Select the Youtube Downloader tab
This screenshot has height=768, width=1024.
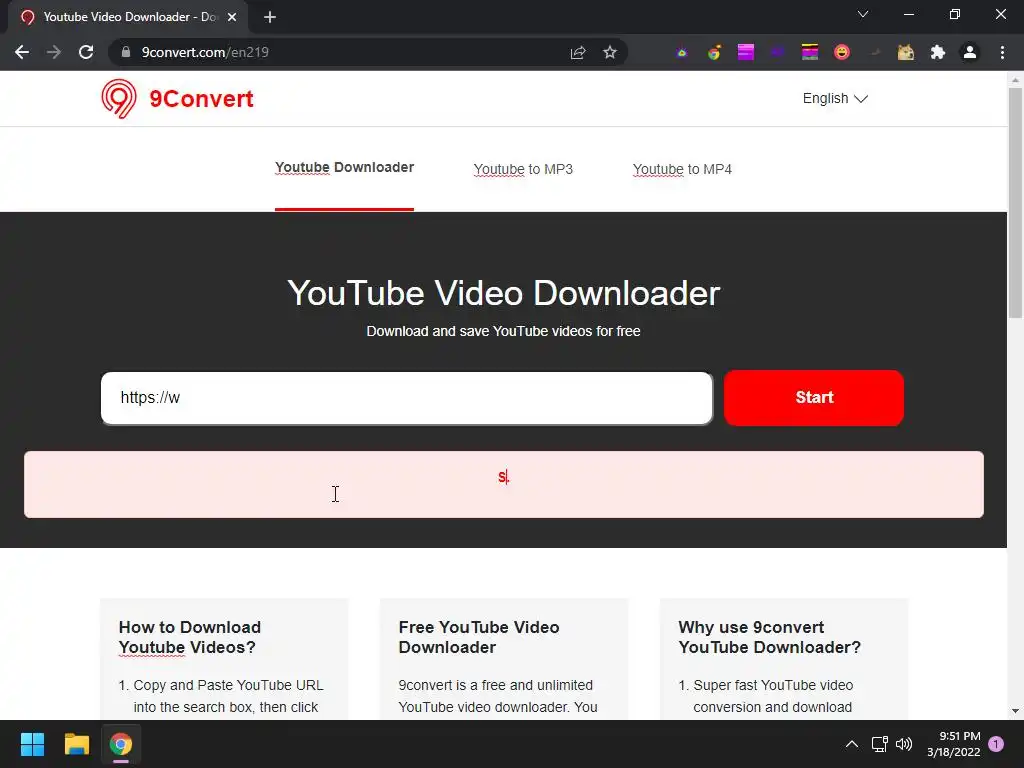pyautogui.click(x=344, y=168)
